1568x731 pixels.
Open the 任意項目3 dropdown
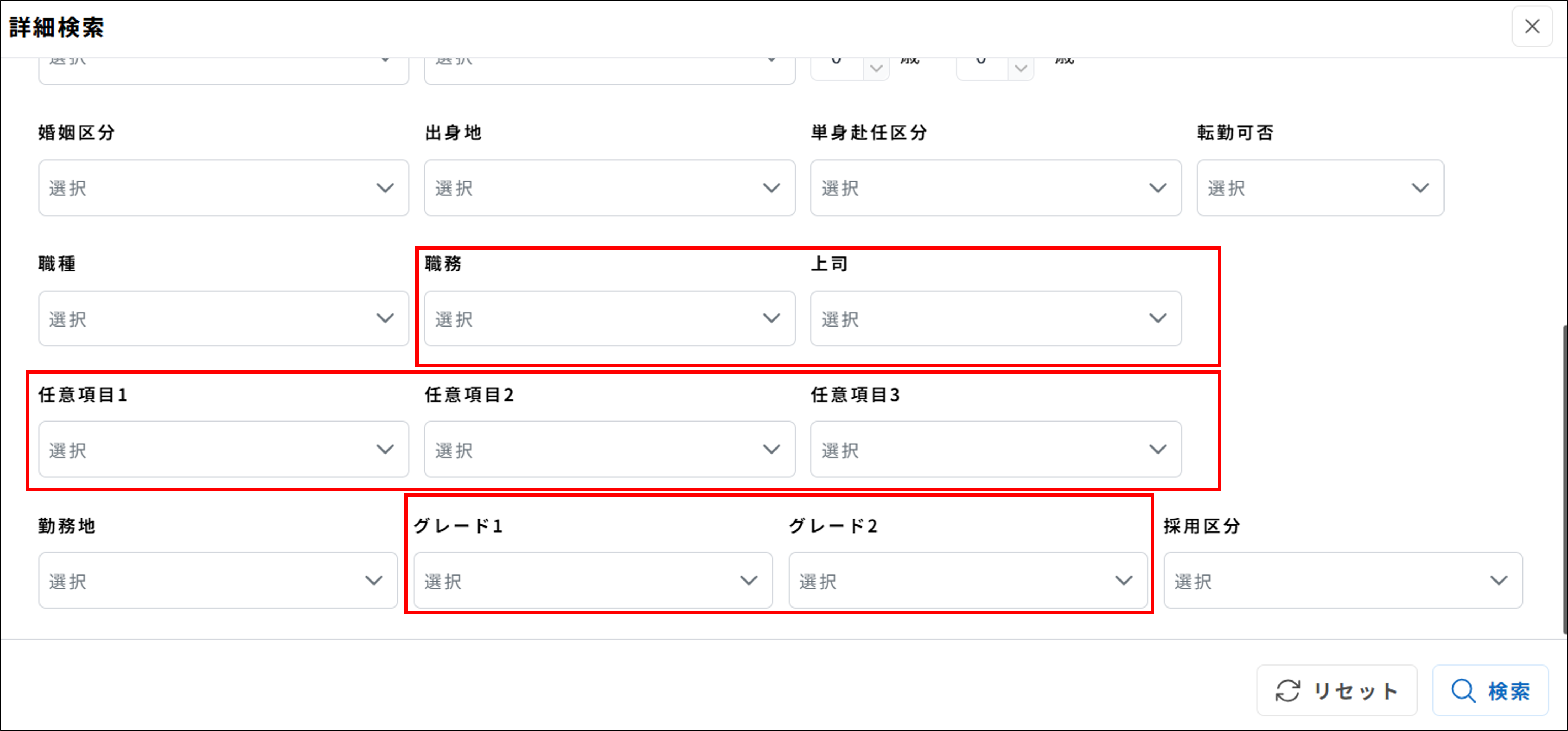[x=995, y=449]
